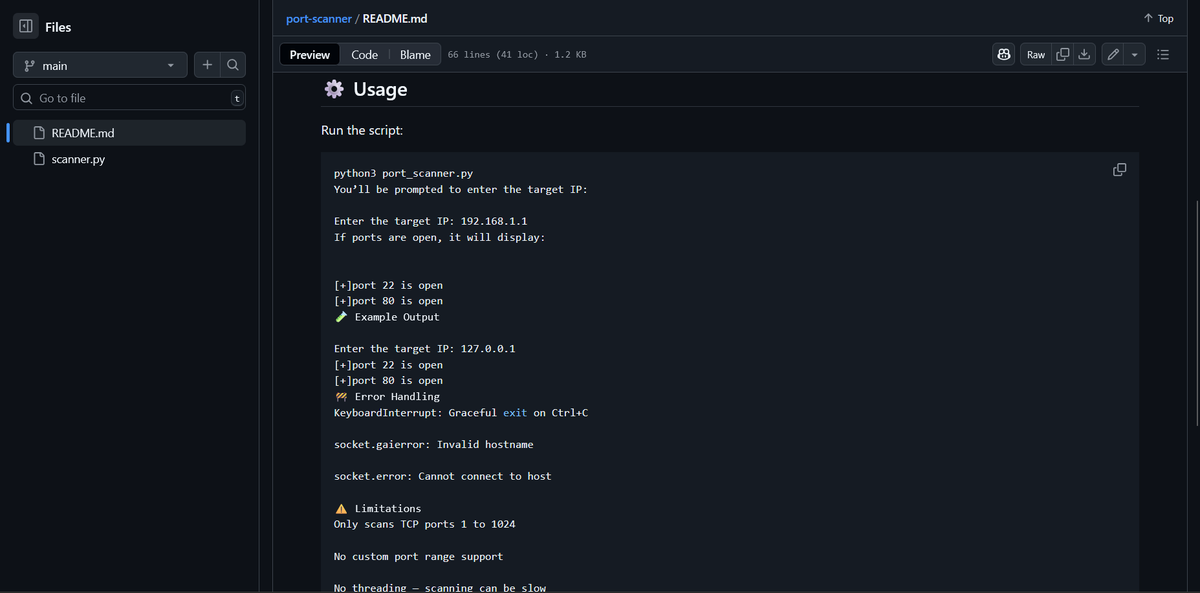Focus the Go to file field
This screenshot has width=1200, height=593.
[x=129, y=98]
